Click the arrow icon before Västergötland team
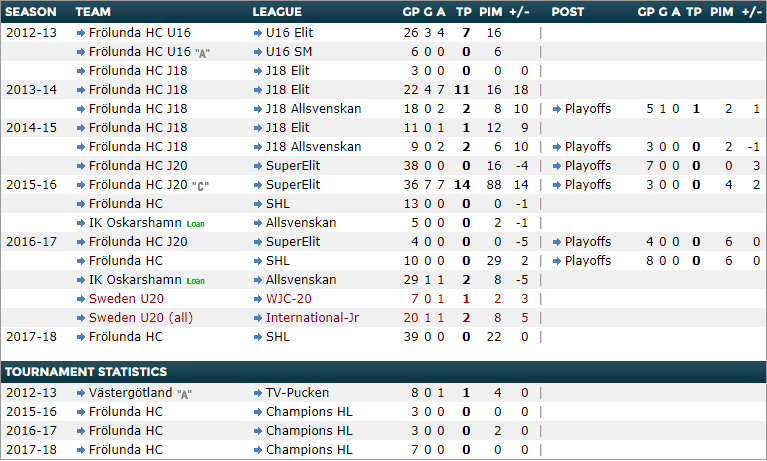Viewport: 767px width, 461px height. point(81,393)
